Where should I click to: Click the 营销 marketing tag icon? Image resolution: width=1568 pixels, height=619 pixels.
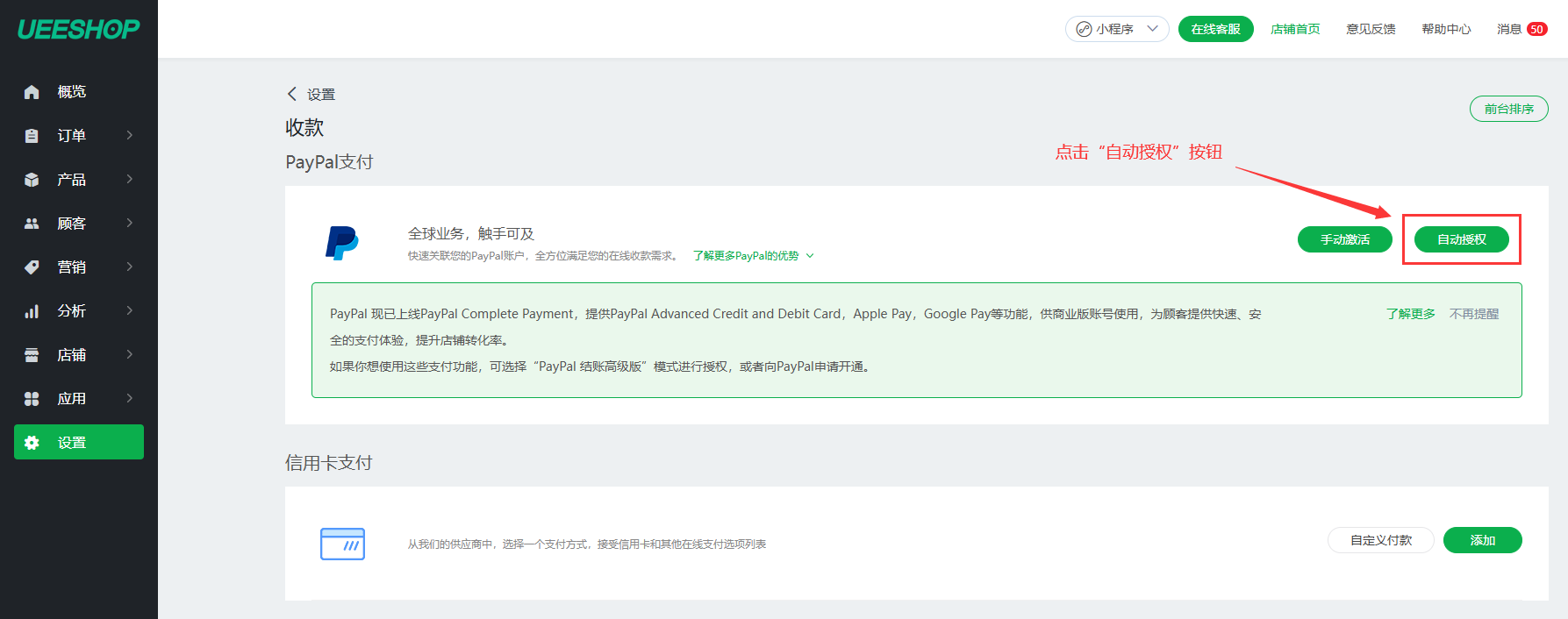[x=32, y=267]
